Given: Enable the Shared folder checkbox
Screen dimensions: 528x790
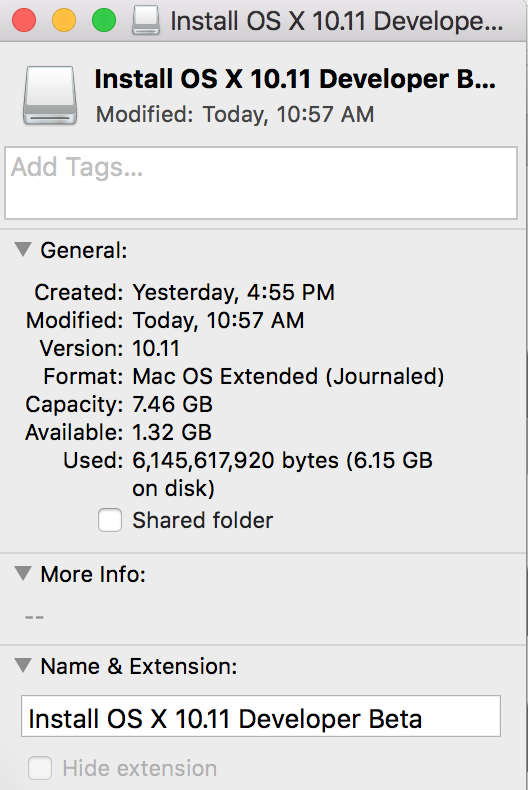Looking at the screenshot, I should click(x=110, y=520).
